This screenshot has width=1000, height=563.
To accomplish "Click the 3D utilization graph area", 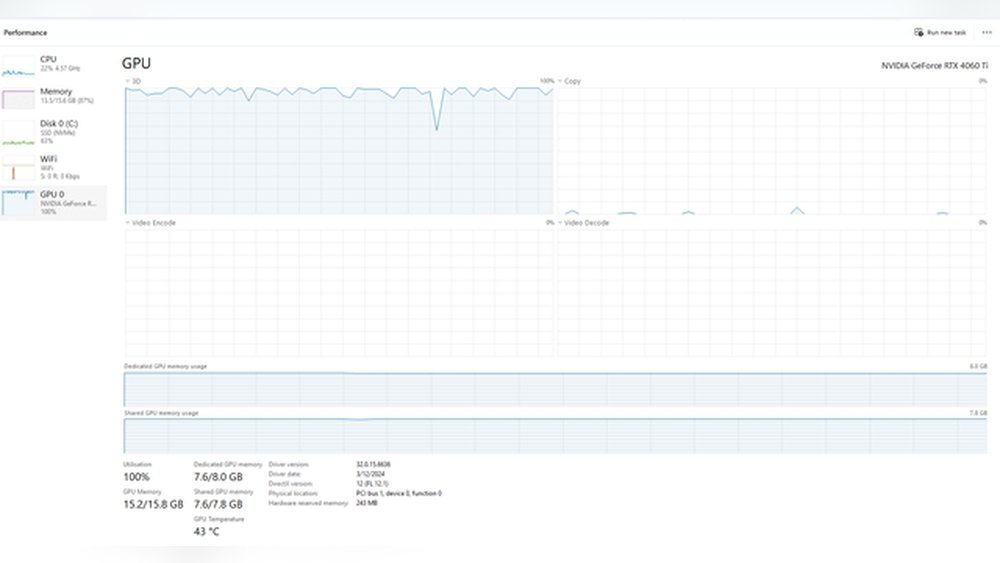I will click(x=339, y=150).
